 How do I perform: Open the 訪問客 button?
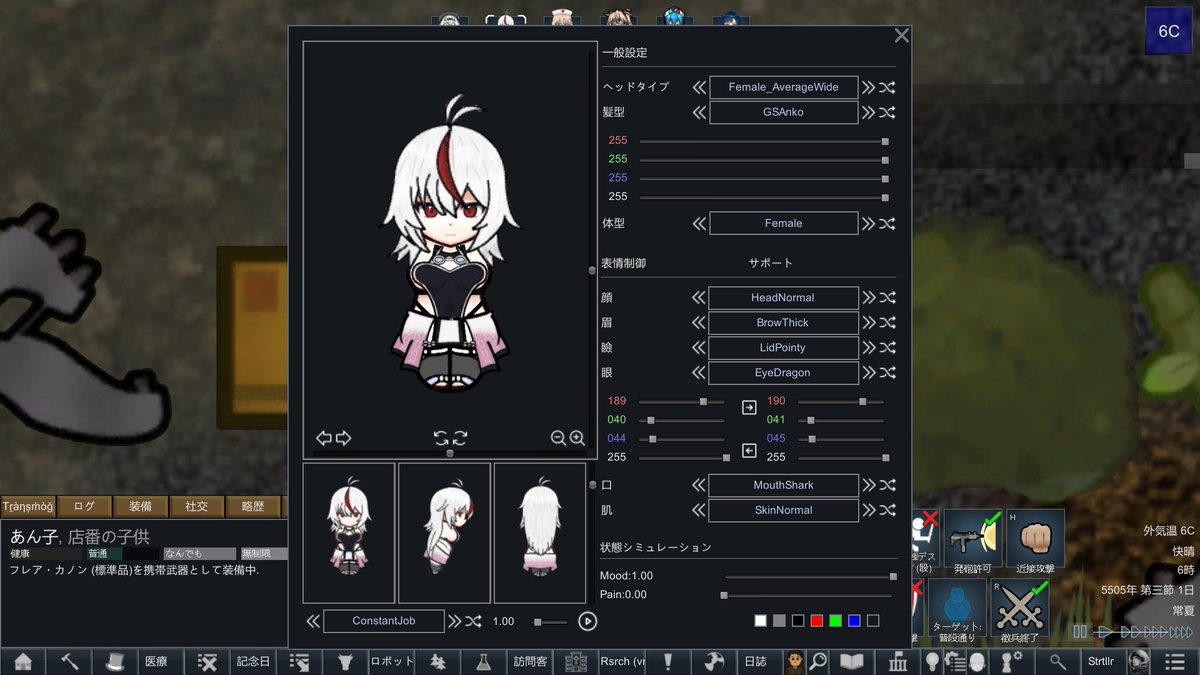(x=530, y=661)
